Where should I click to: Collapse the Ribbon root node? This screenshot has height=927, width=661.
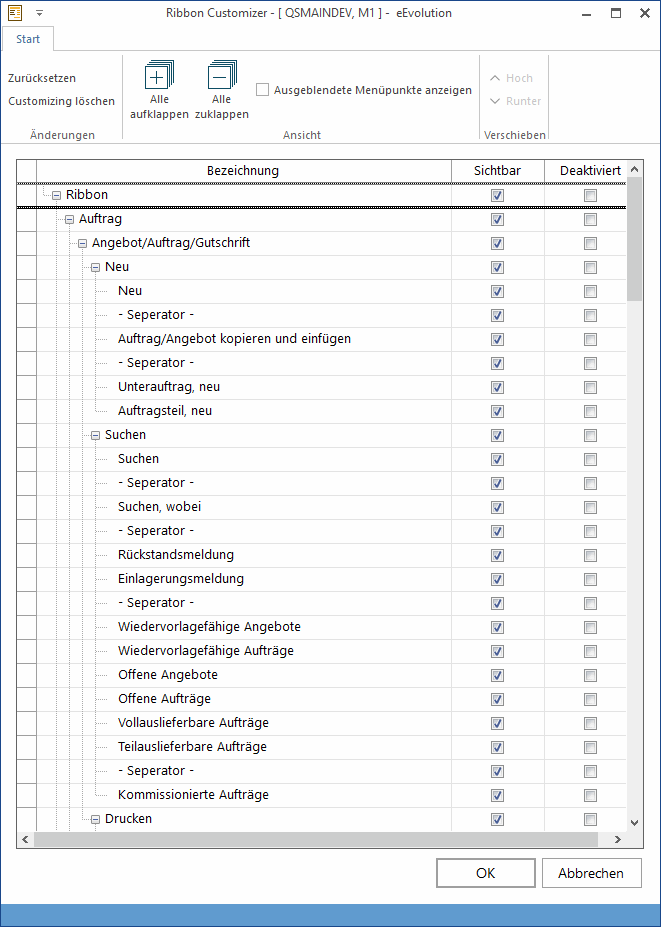tap(57, 196)
